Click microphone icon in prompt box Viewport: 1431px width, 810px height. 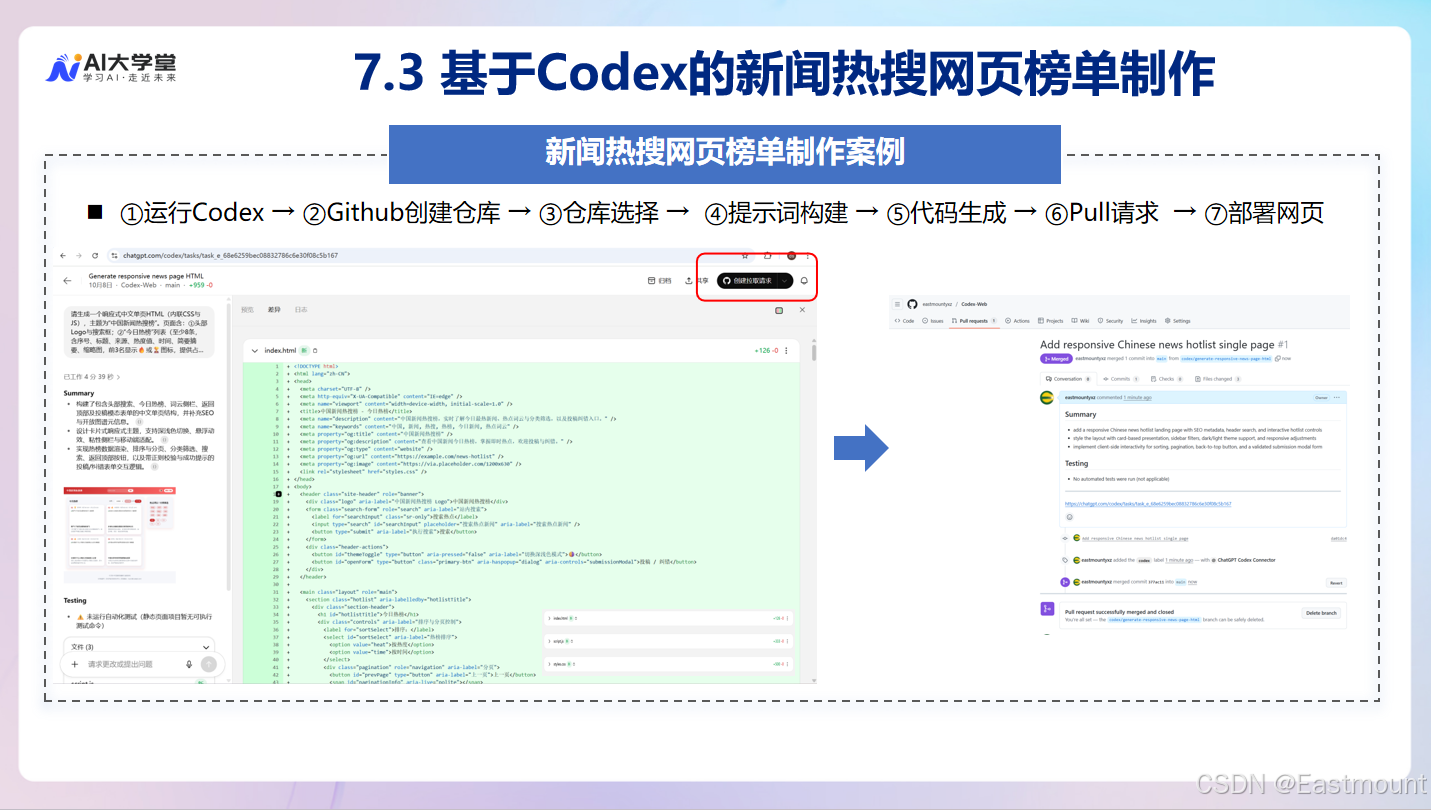pos(189,664)
